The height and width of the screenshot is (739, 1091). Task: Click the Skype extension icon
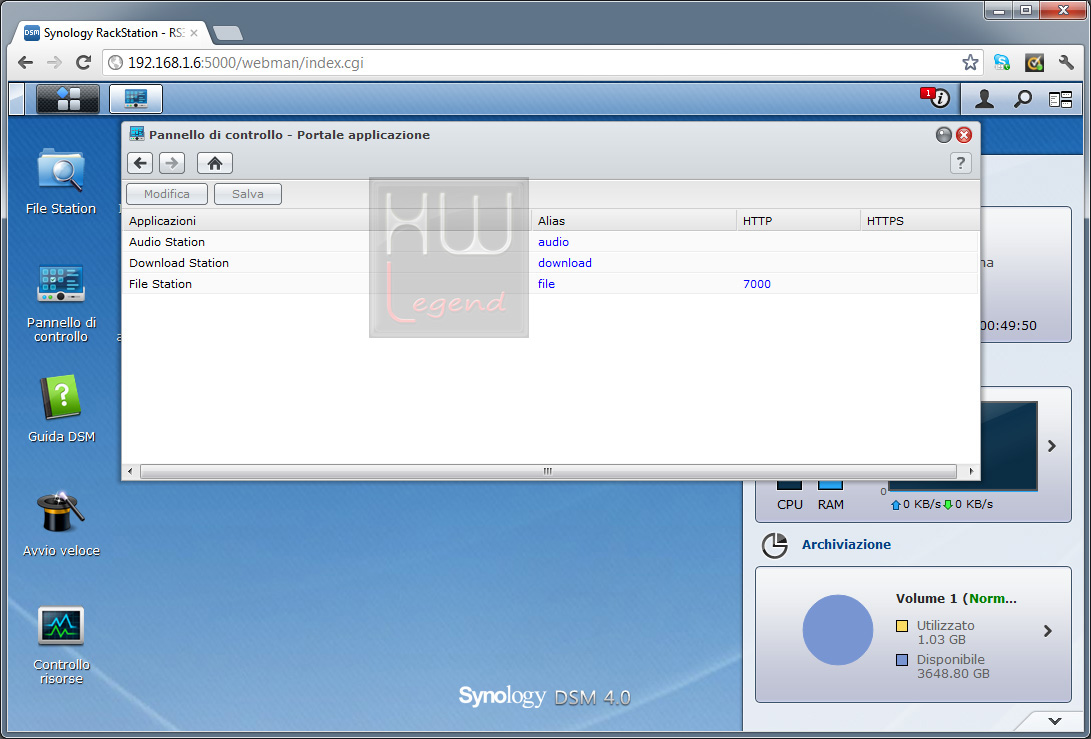pyautogui.click(x=1002, y=63)
